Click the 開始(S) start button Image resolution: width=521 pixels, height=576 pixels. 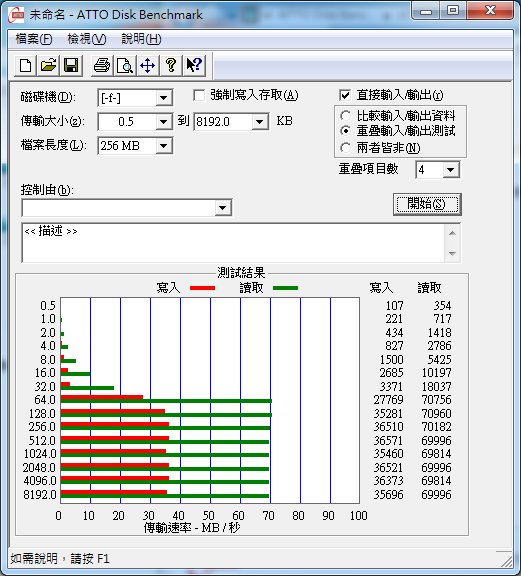pyautogui.click(x=427, y=204)
